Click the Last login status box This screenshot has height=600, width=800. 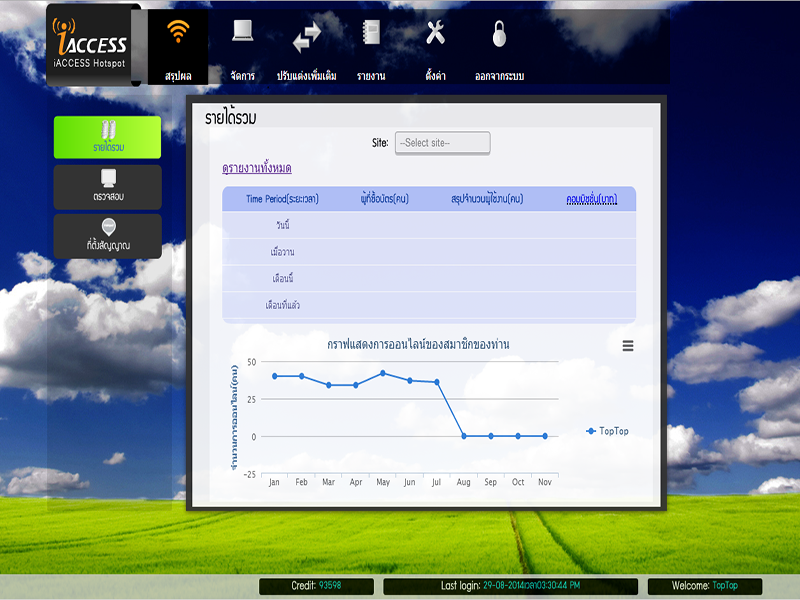pyautogui.click(x=510, y=586)
